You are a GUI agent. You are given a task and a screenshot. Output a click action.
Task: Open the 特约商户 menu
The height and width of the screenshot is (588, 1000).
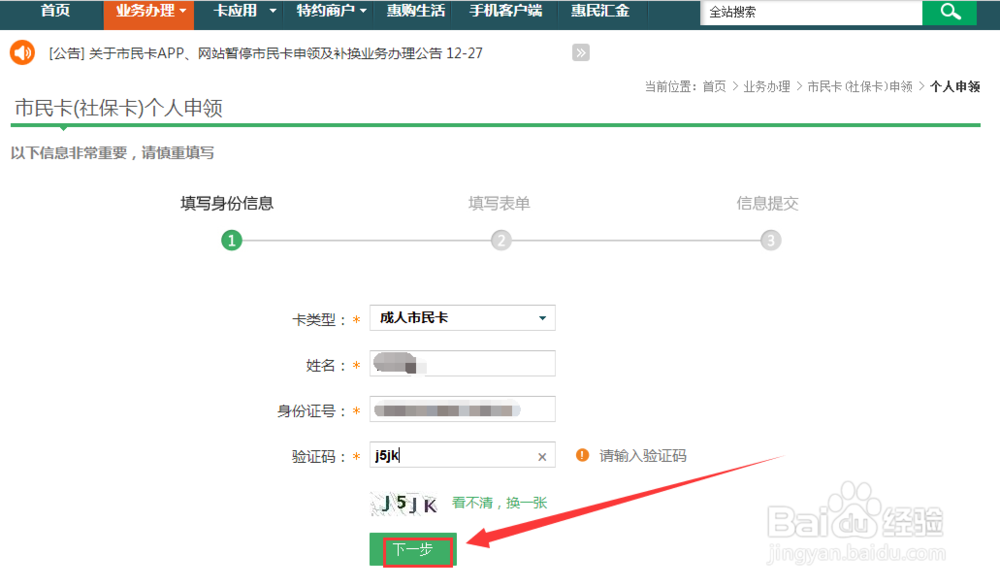[330, 11]
